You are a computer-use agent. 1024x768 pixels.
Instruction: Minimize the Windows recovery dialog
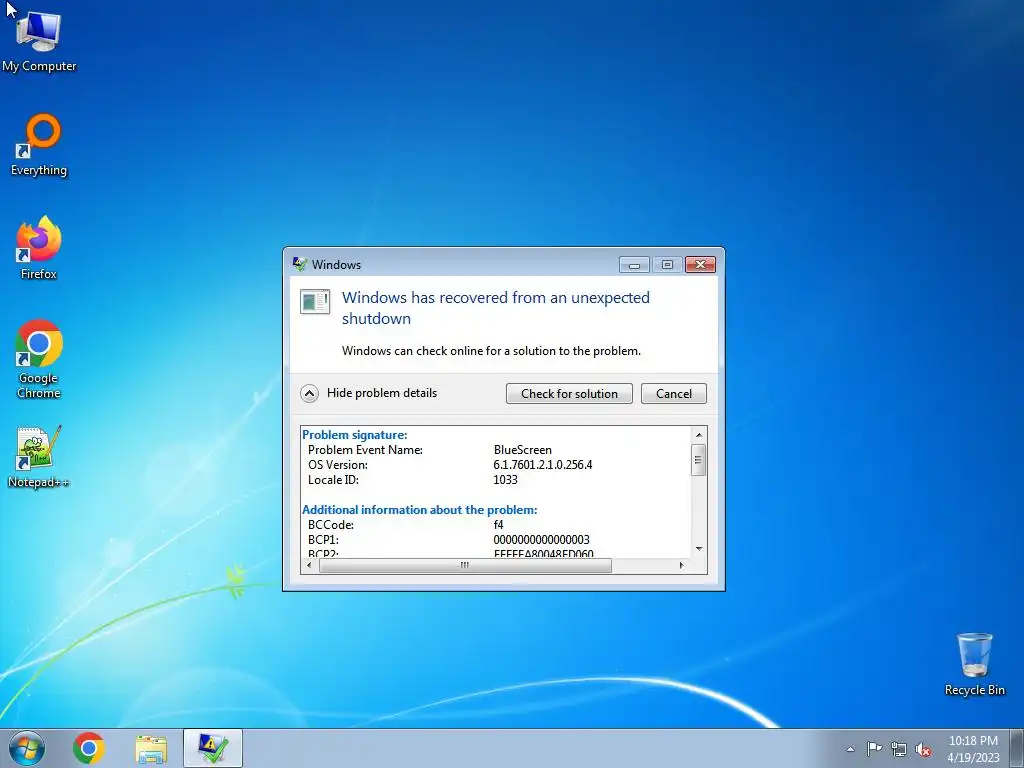(634, 264)
